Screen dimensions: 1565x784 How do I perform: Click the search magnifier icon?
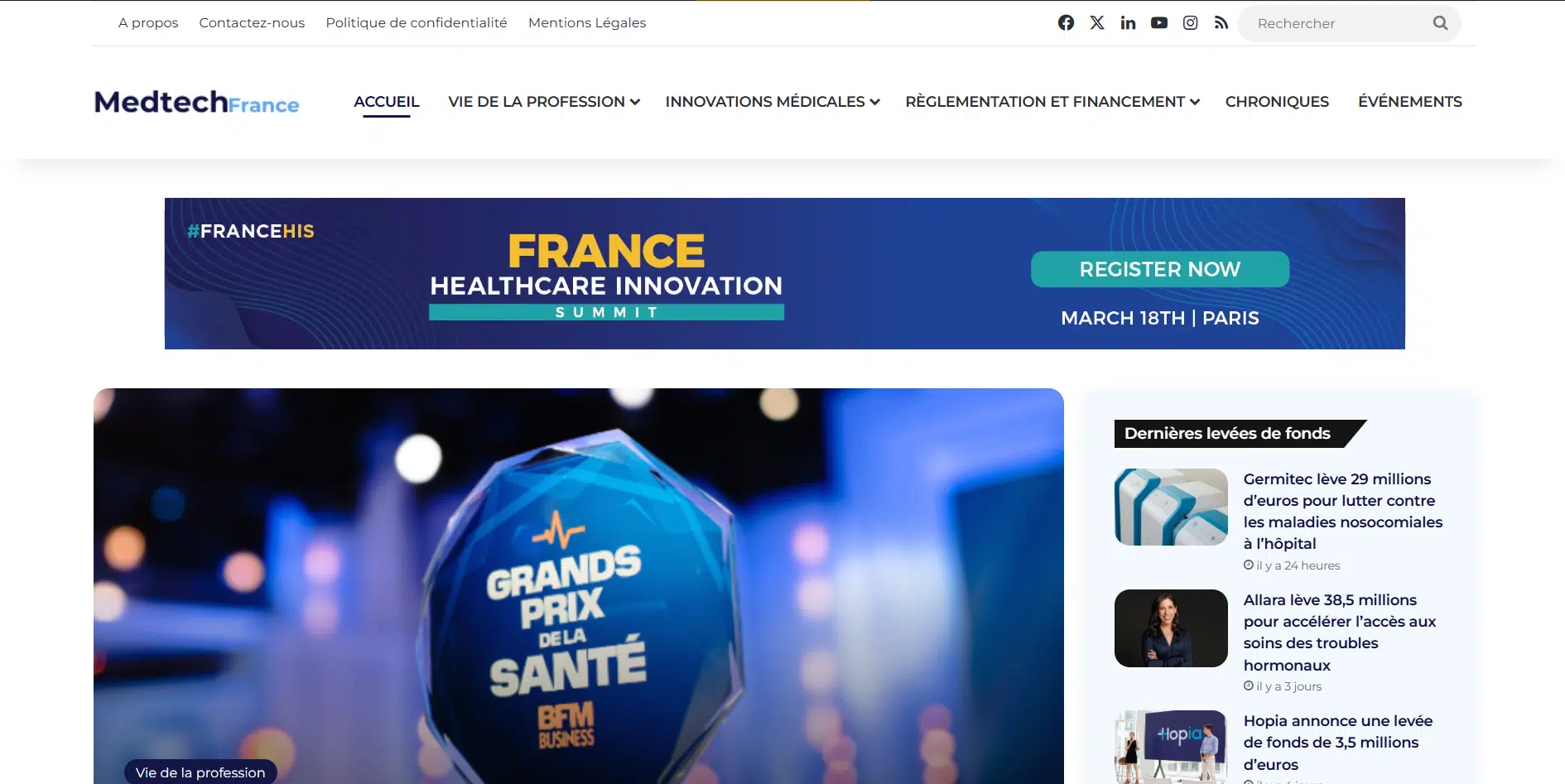coord(1441,23)
